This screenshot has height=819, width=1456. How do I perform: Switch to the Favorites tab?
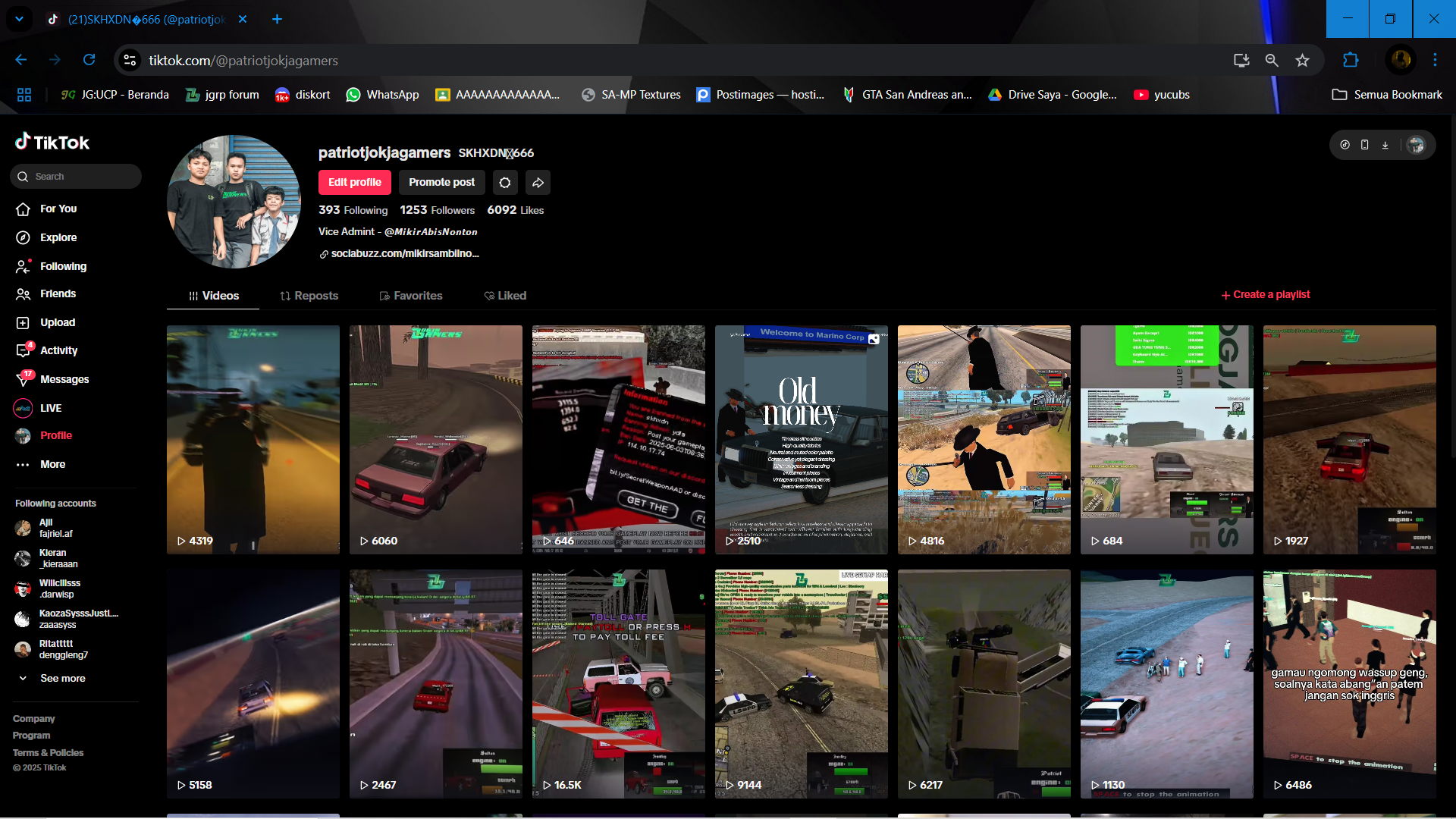(411, 296)
